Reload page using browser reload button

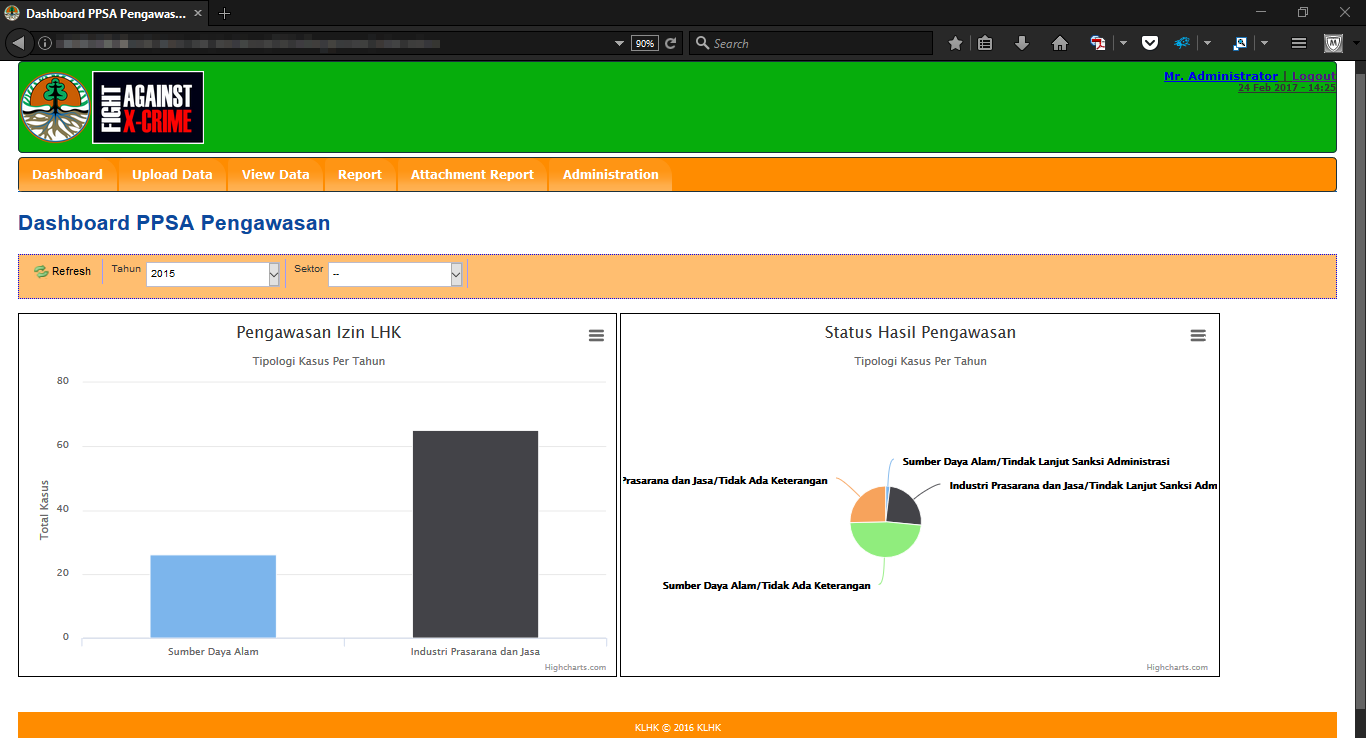(671, 43)
